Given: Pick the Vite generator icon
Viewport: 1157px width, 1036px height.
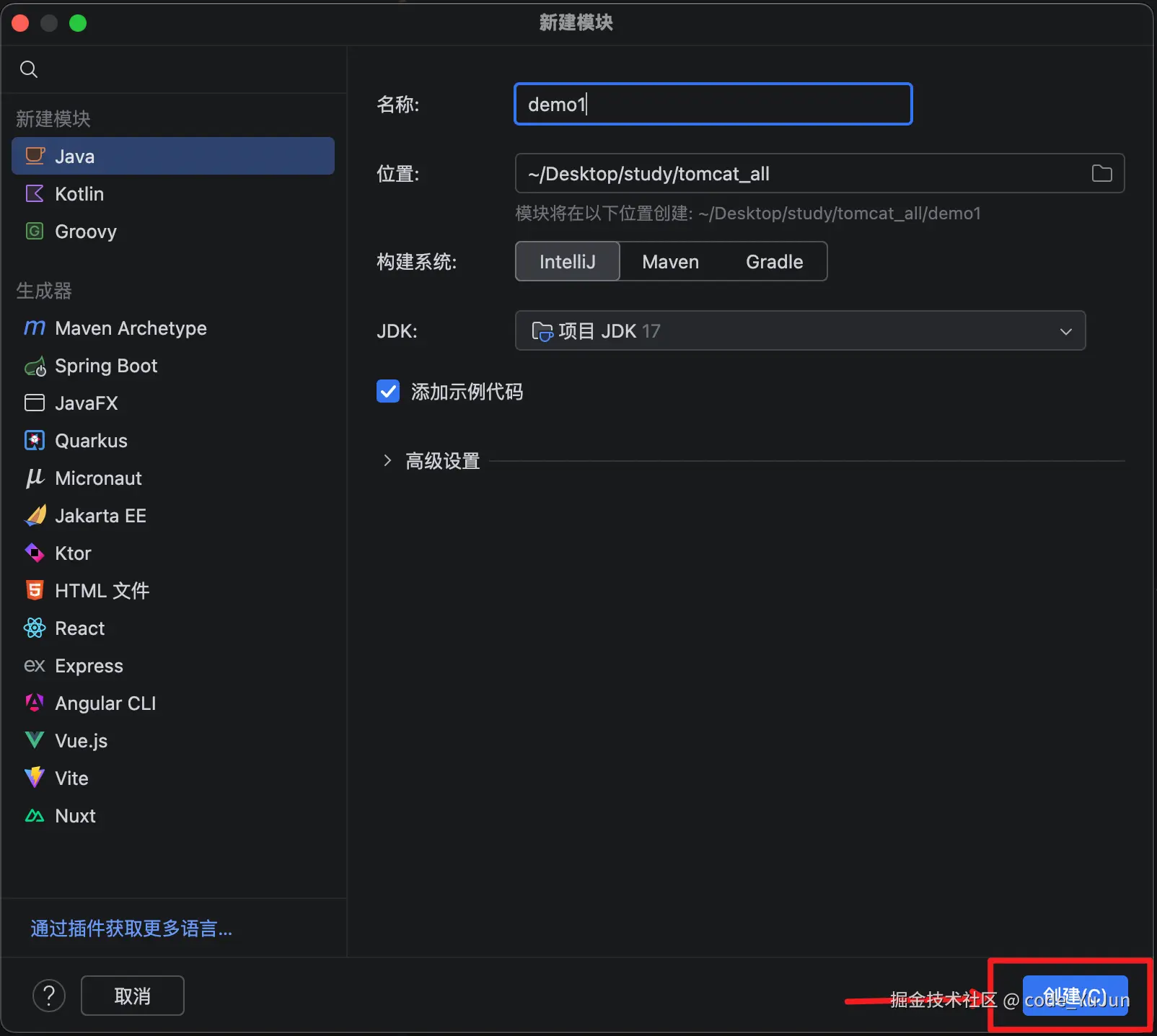Looking at the screenshot, I should pyautogui.click(x=35, y=778).
